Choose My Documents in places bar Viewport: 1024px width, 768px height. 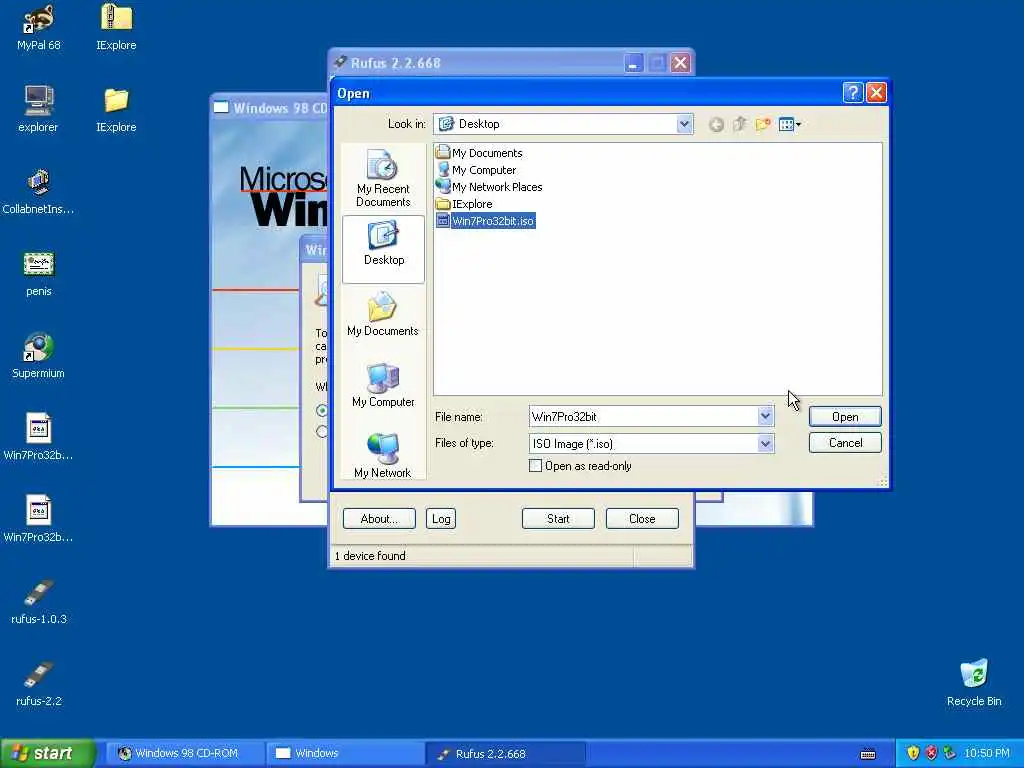tap(383, 315)
